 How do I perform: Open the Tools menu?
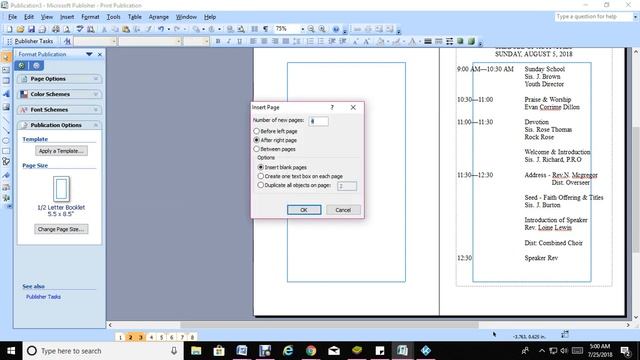point(113,17)
